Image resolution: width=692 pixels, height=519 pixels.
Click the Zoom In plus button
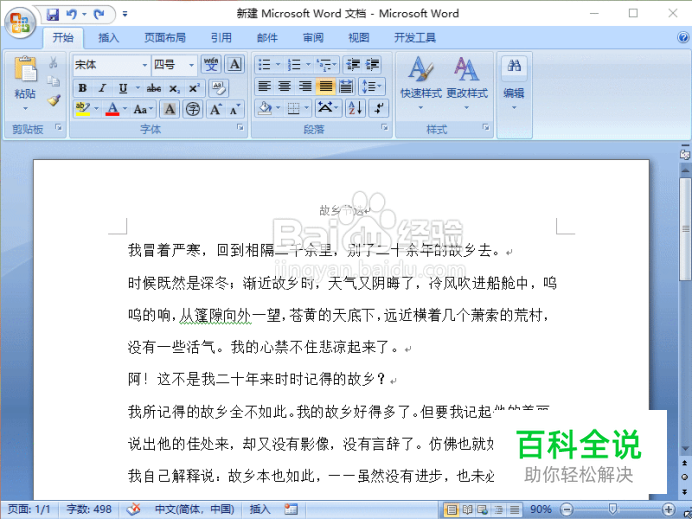point(669,510)
